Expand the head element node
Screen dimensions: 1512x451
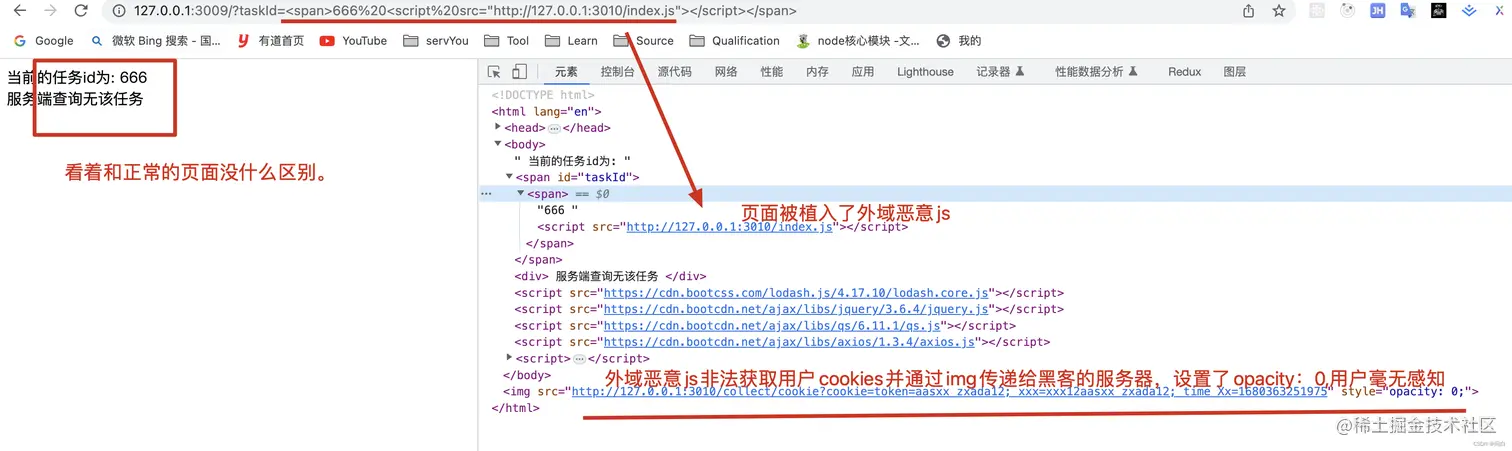pos(498,127)
